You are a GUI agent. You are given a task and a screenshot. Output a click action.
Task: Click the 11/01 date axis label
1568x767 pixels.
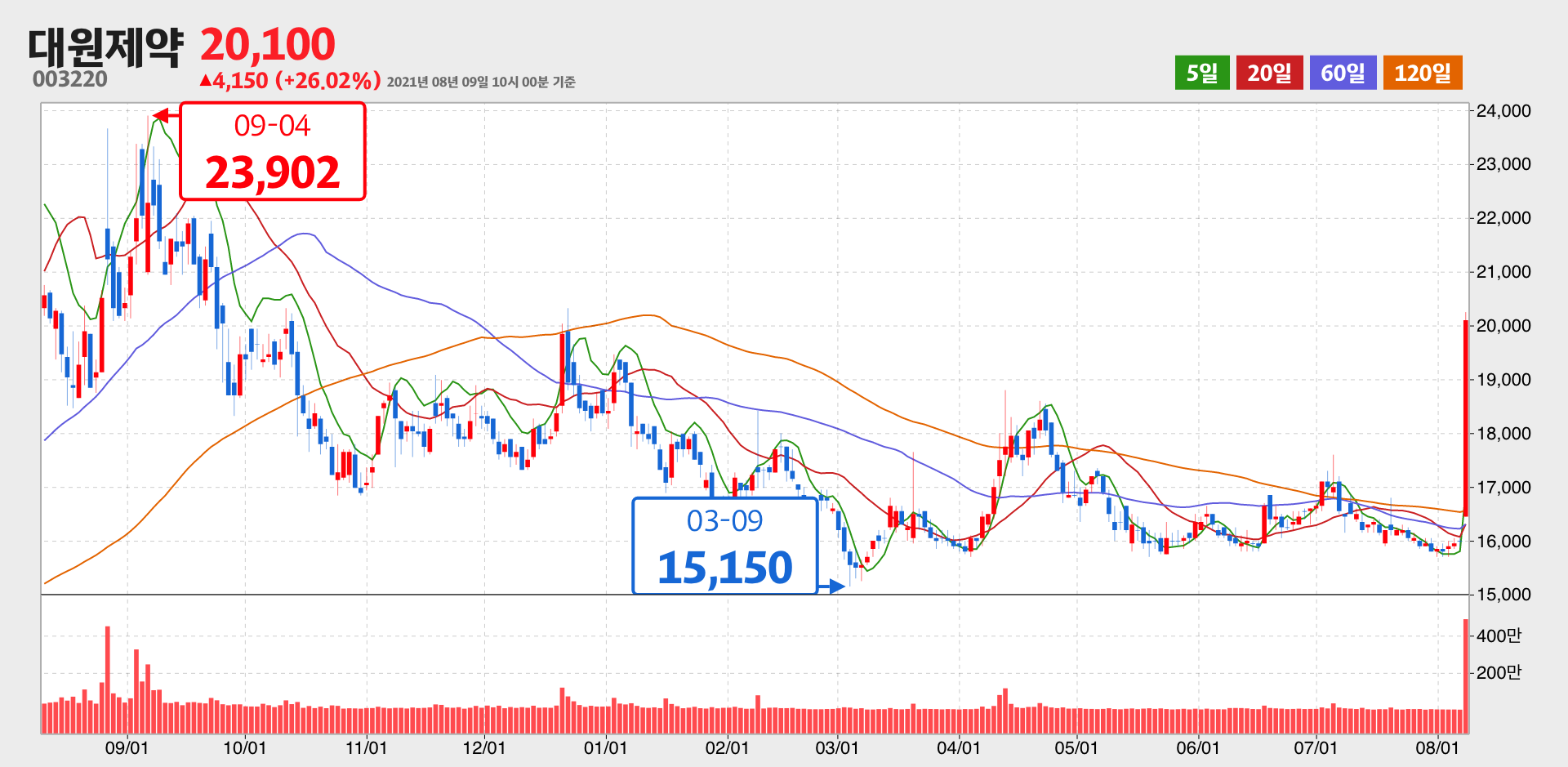(366, 747)
